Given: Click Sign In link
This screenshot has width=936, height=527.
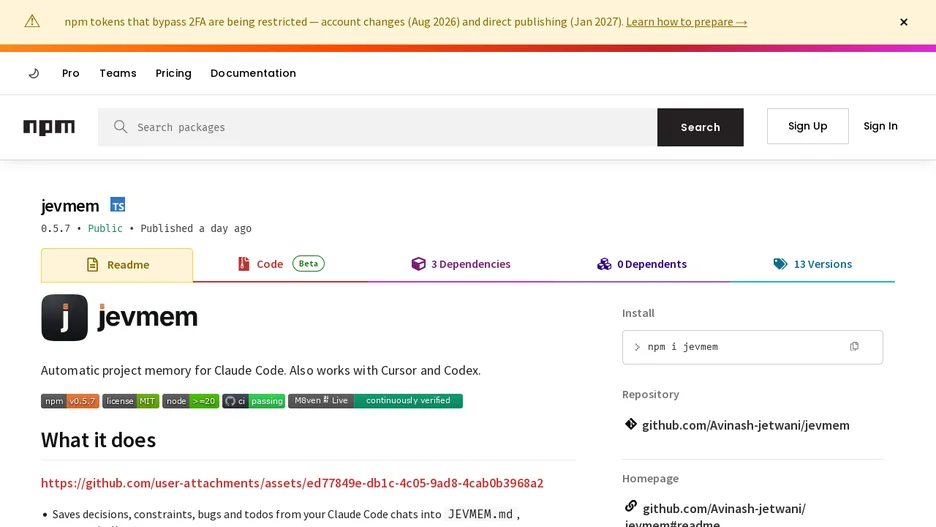Looking at the screenshot, I should coord(880,126).
